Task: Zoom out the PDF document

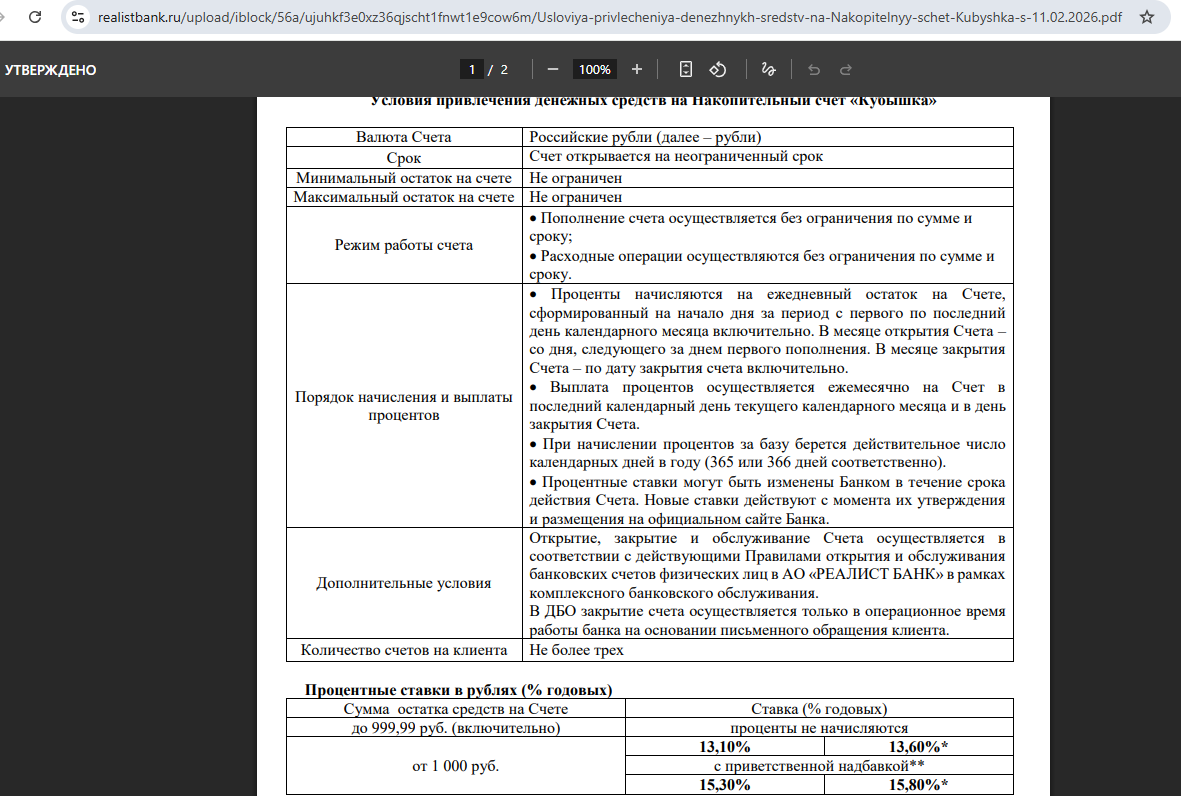Action: (553, 69)
